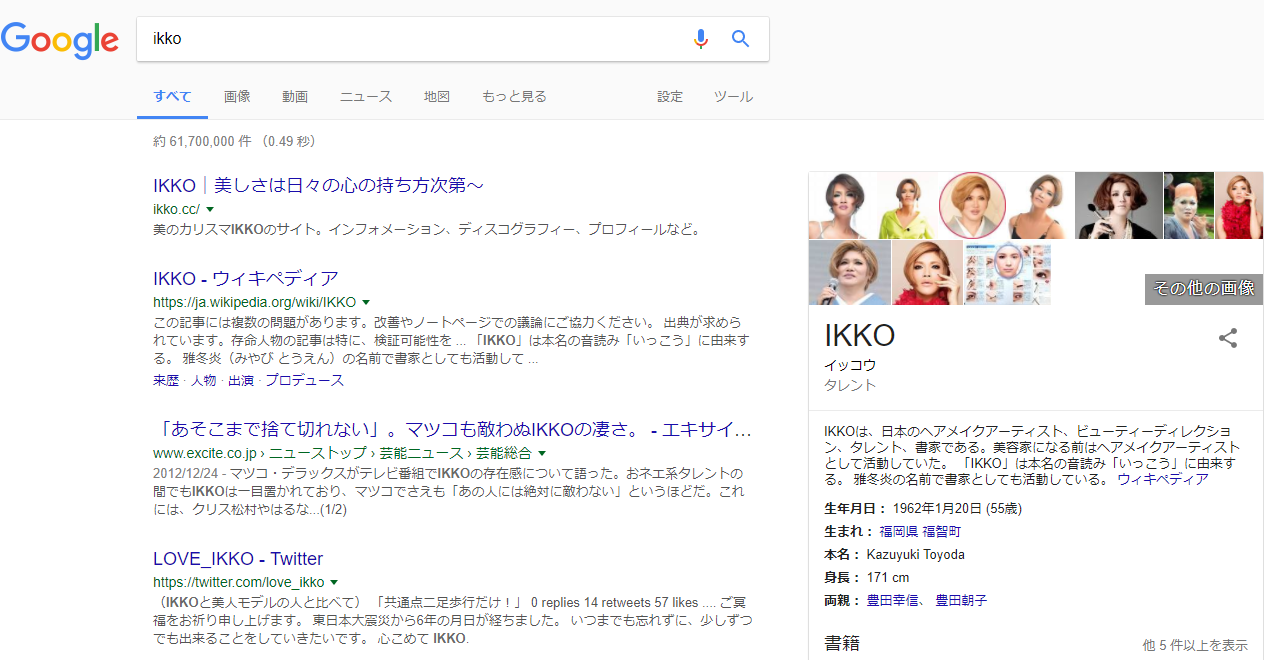Open the 地図 tab
This screenshot has height=660, width=1264.
click(437, 97)
